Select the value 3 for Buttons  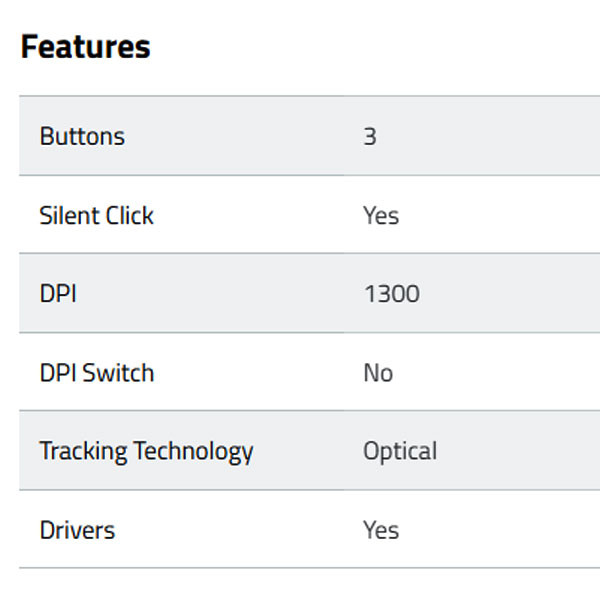pyautogui.click(x=370, y=136)
